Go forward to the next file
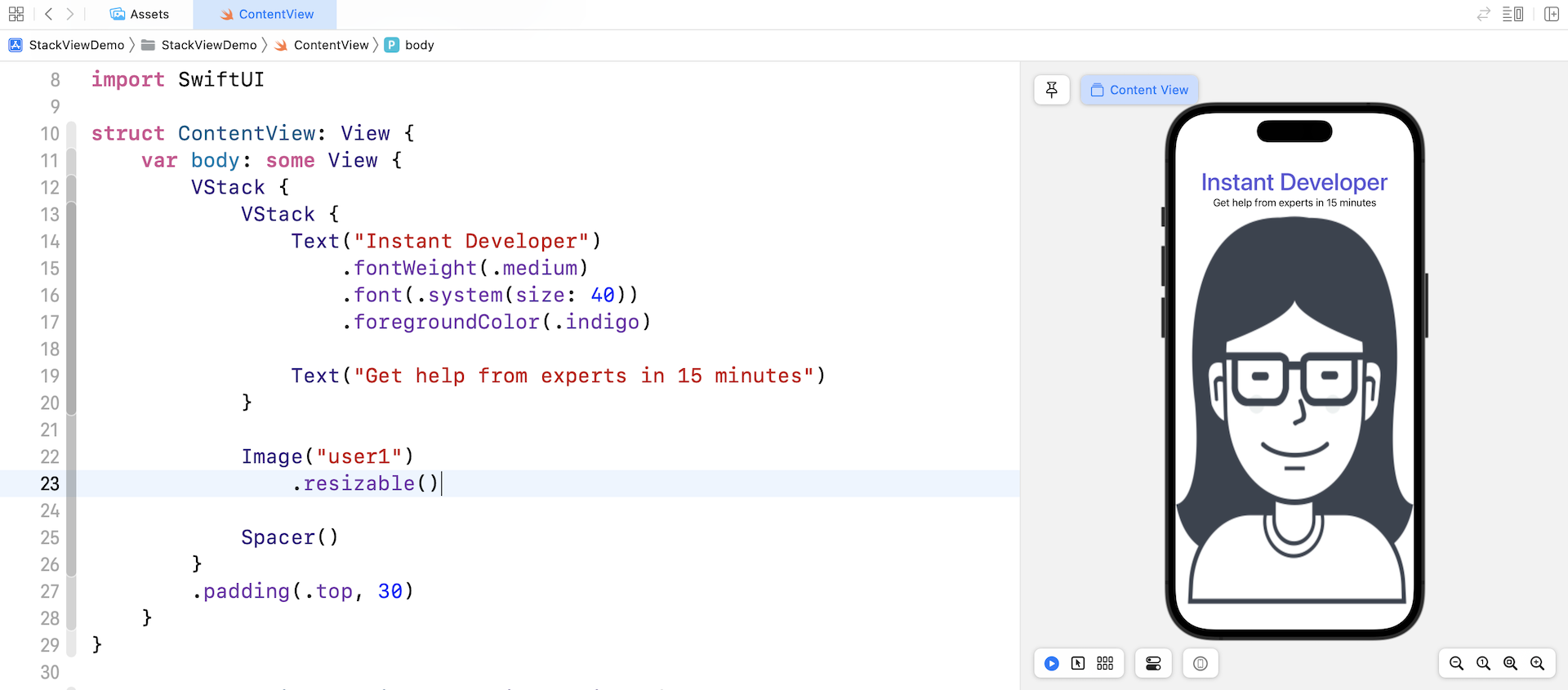 tap(70, 14)
